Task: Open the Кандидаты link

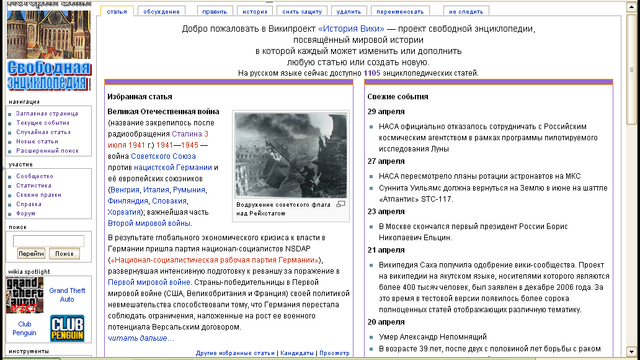Action: click(x=297, y=353)
